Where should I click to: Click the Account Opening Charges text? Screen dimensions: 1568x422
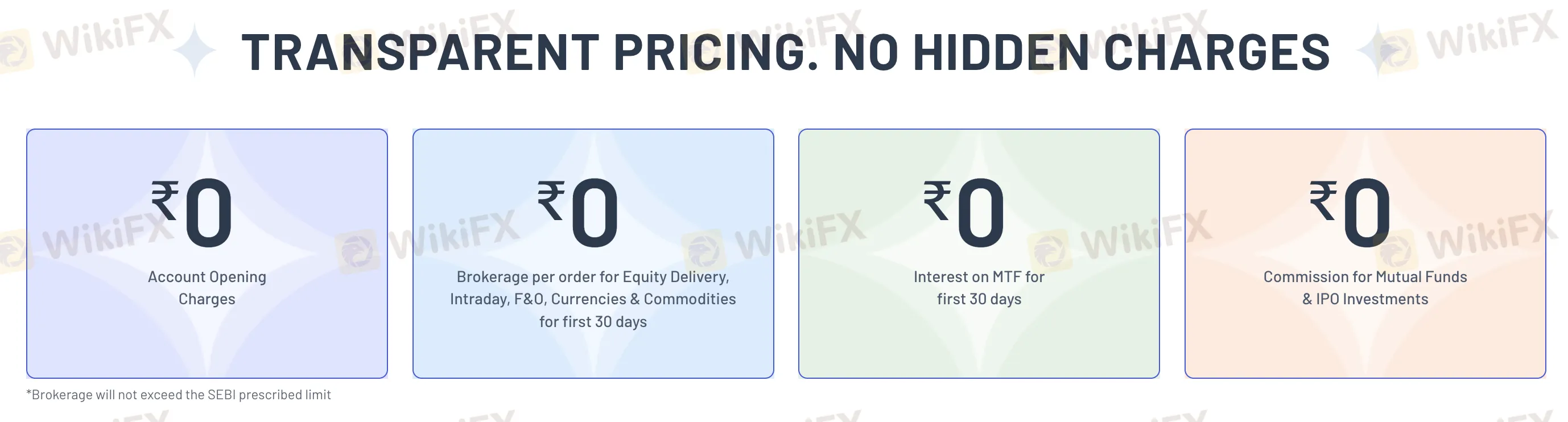click(207, 288)
